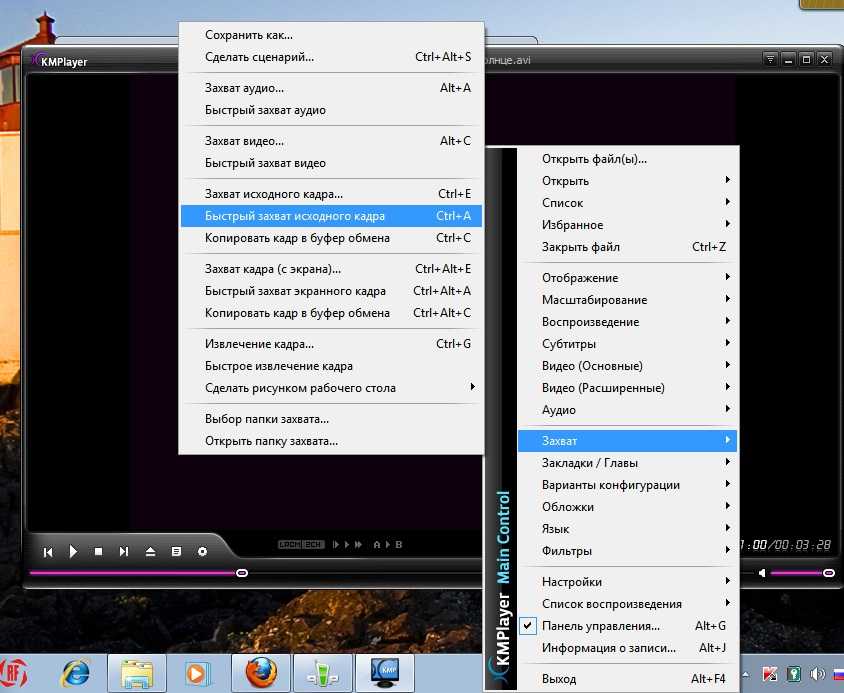This screenshot has width=844, height=693.
Task: Expand the Субтитры submenu
Action: [x=628, y=344]
